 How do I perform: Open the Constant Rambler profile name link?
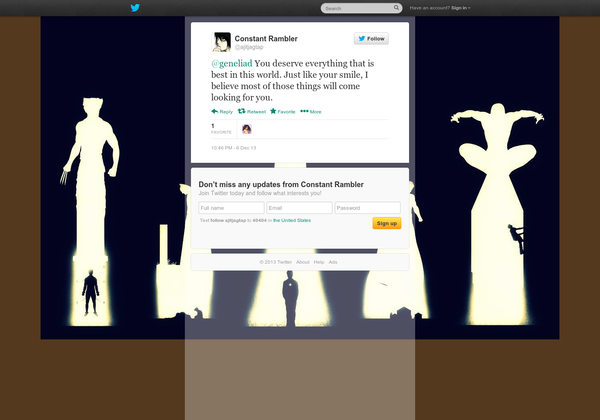[266, 39]
